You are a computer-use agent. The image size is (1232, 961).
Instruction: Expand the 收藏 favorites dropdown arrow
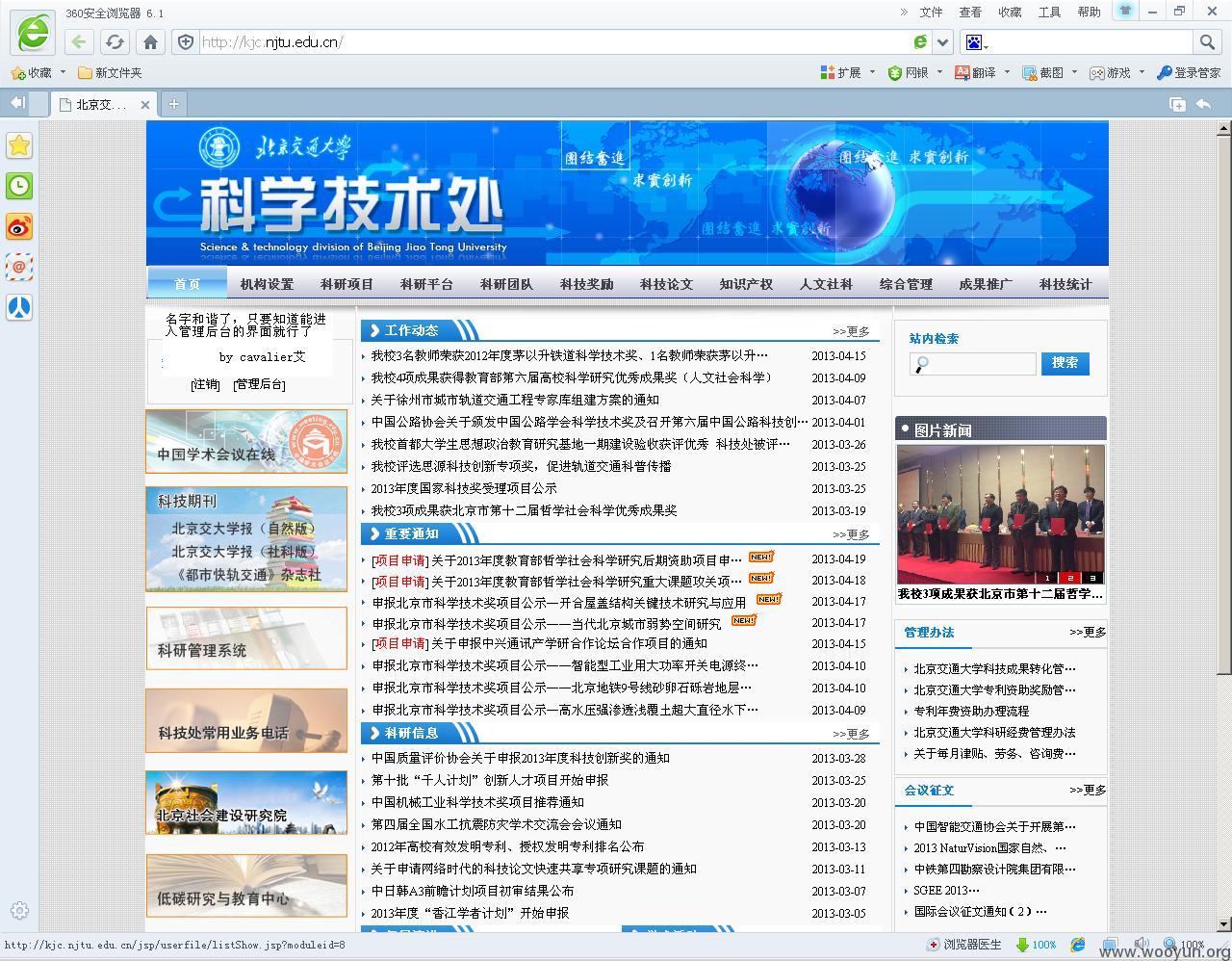[x=63, y=72]
